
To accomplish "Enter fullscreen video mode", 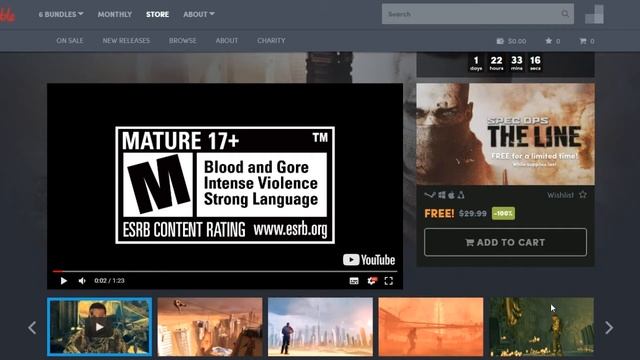I will pos(389,281).
